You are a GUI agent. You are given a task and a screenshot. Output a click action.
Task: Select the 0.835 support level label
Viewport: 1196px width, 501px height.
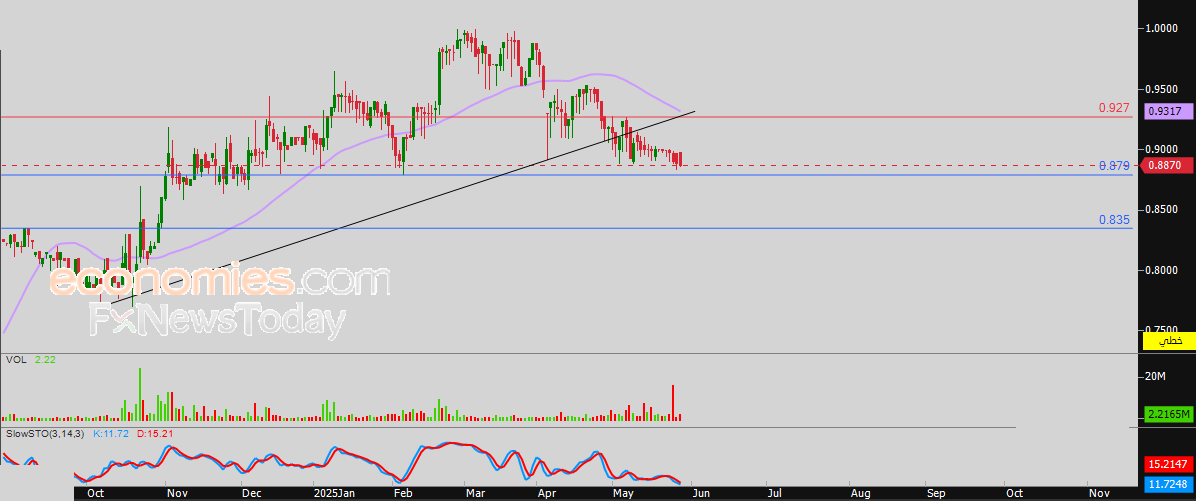pyautogui.click(x=1114, y=220)
